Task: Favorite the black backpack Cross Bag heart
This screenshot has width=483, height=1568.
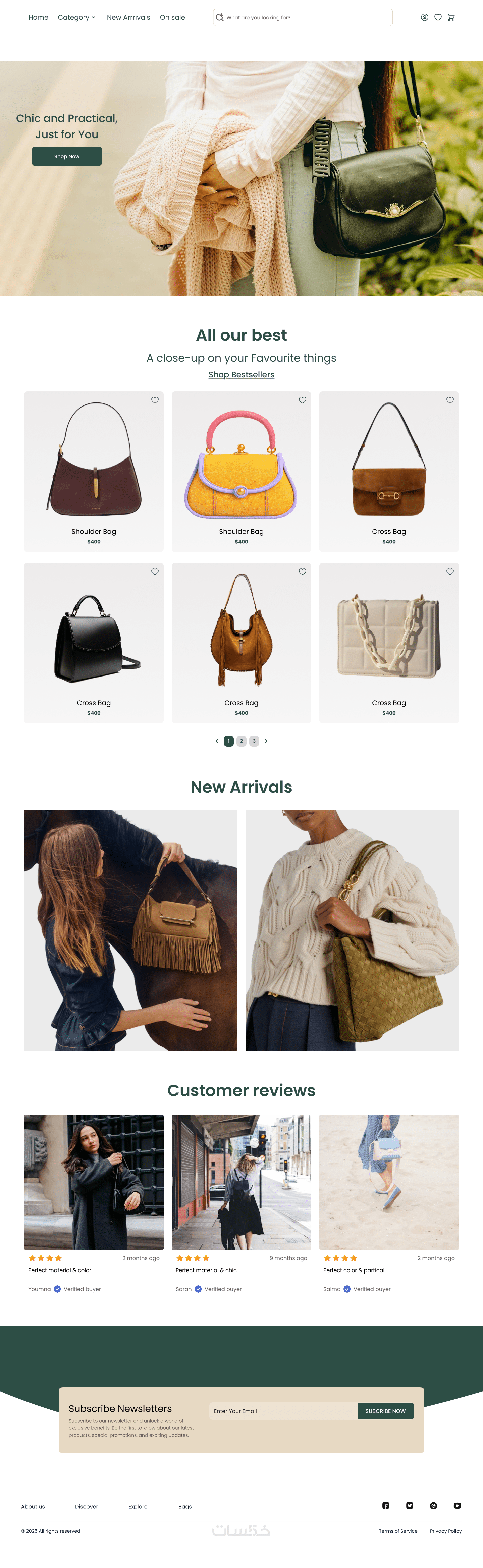Action: tap(155, 571)
